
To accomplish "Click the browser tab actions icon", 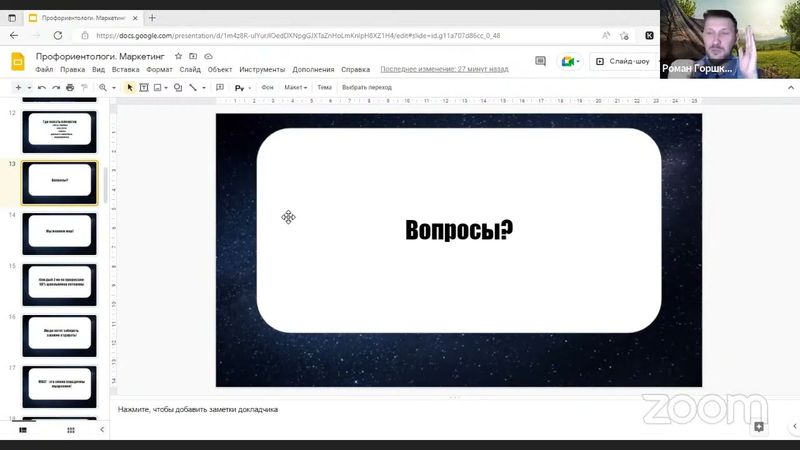I will [x=12, y=18].
